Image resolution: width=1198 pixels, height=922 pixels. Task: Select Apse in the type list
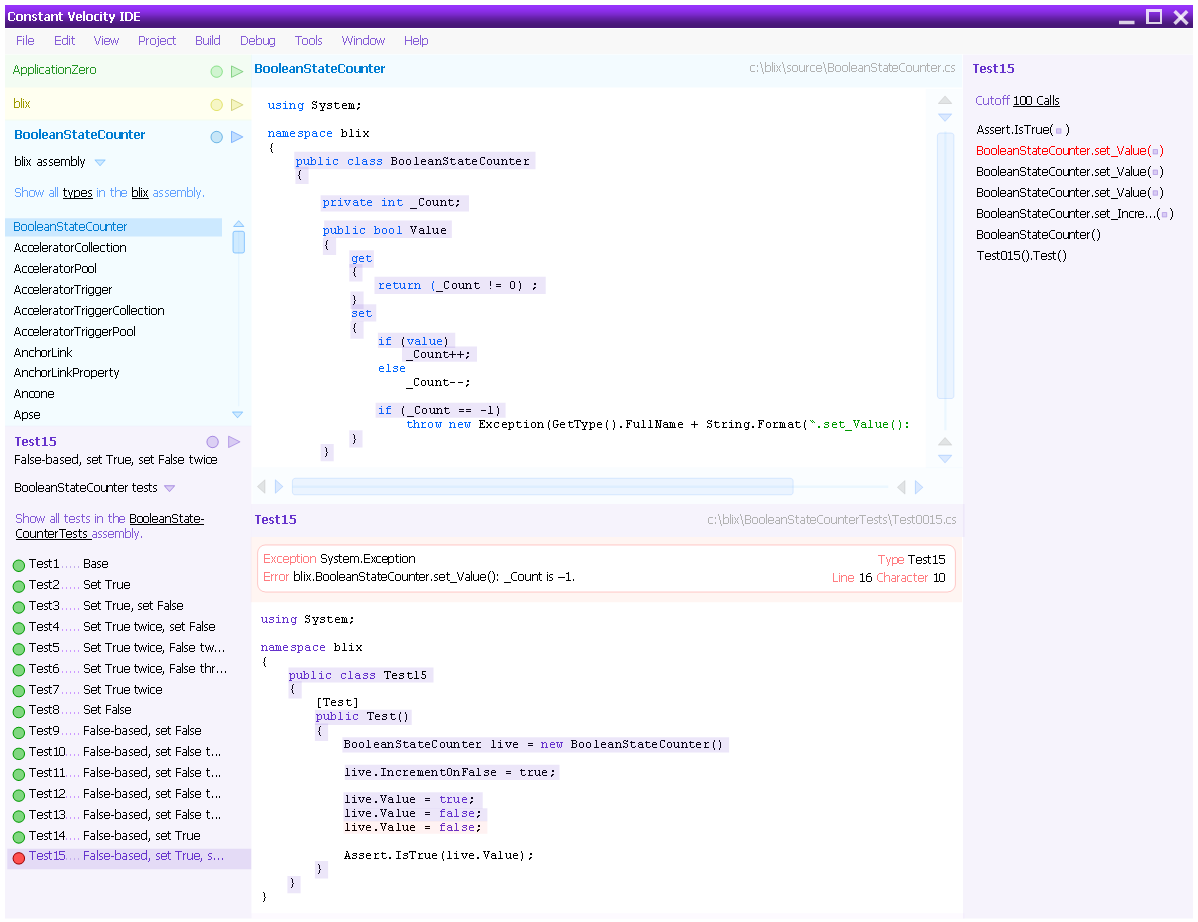click(x=27, y=416)
